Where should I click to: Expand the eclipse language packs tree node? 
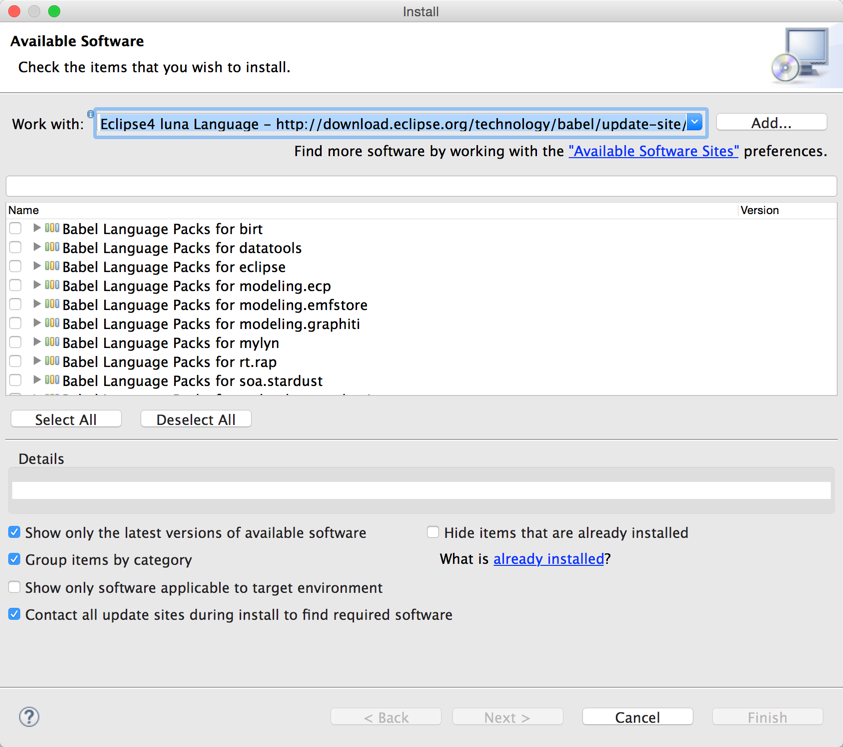point(37,266)
